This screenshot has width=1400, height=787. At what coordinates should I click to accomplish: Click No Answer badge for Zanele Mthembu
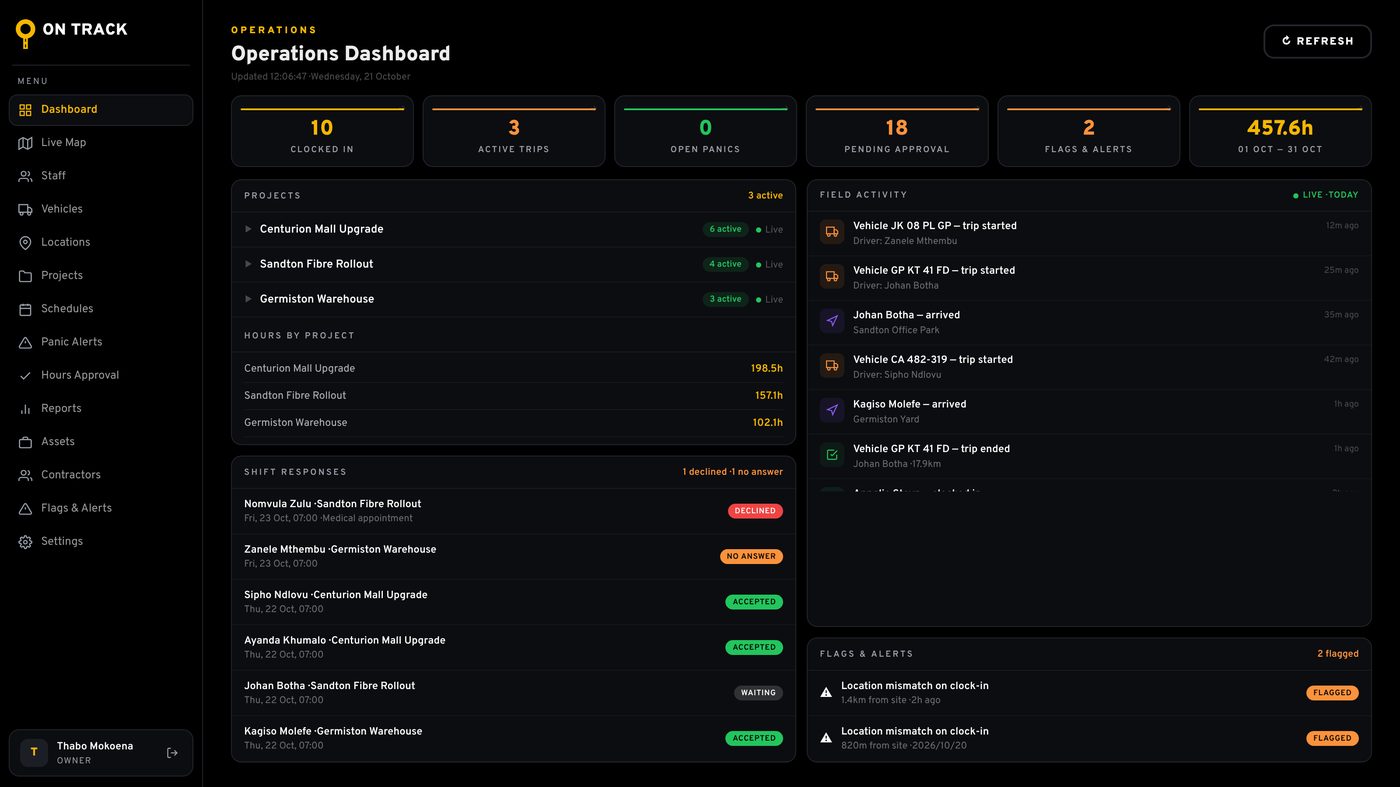[x=751, y=556]
